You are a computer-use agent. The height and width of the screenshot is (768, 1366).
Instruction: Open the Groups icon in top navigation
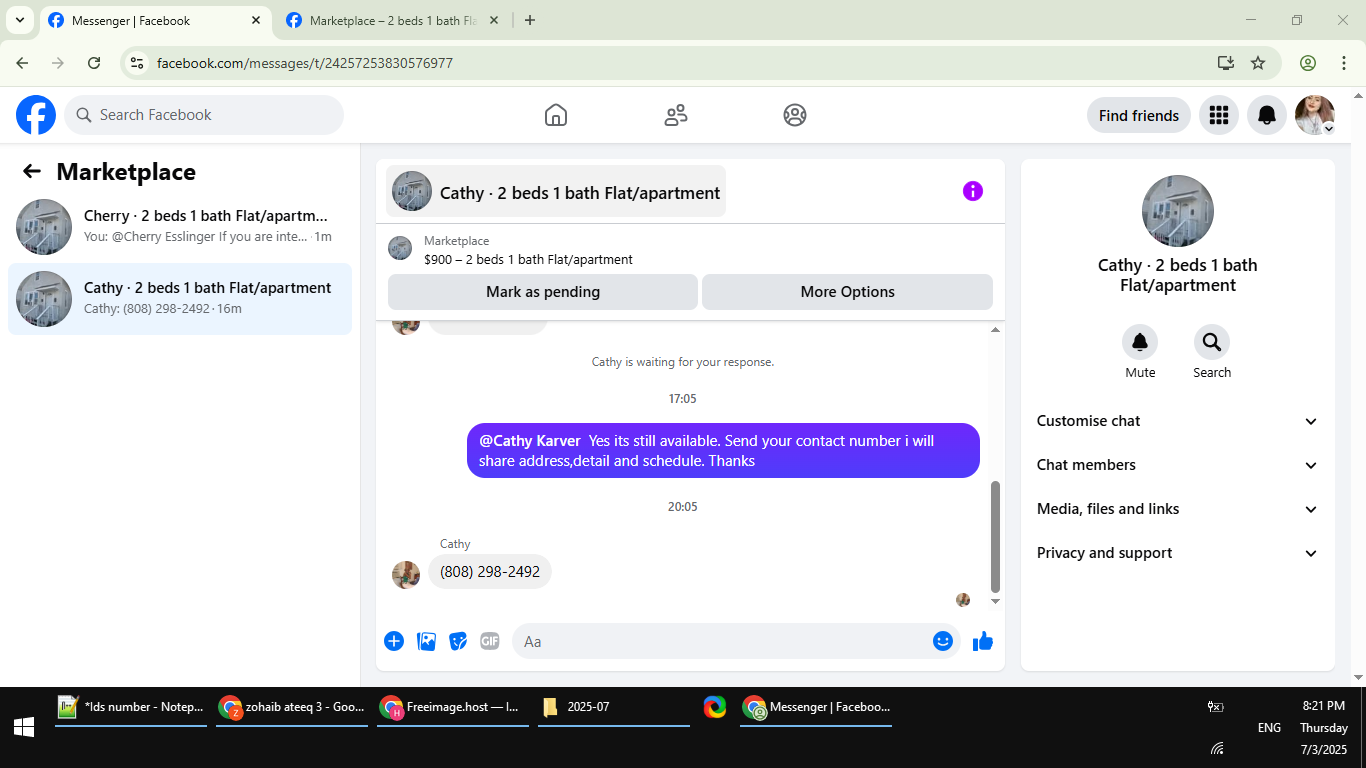[795, 115]
